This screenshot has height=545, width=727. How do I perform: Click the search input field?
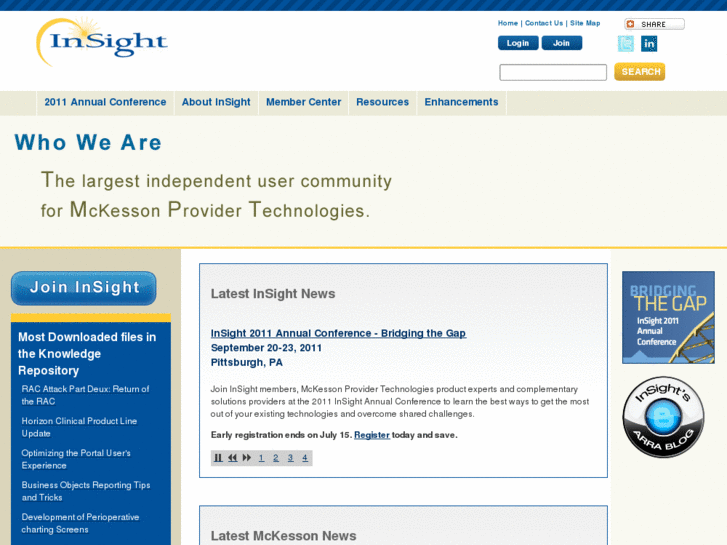click(x=553, y=72)
